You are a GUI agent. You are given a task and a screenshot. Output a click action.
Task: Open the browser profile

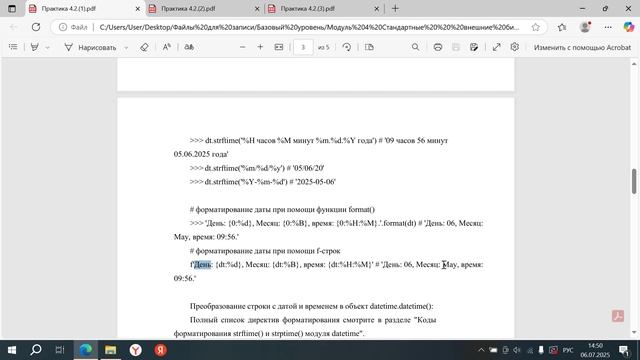[585, 27]
